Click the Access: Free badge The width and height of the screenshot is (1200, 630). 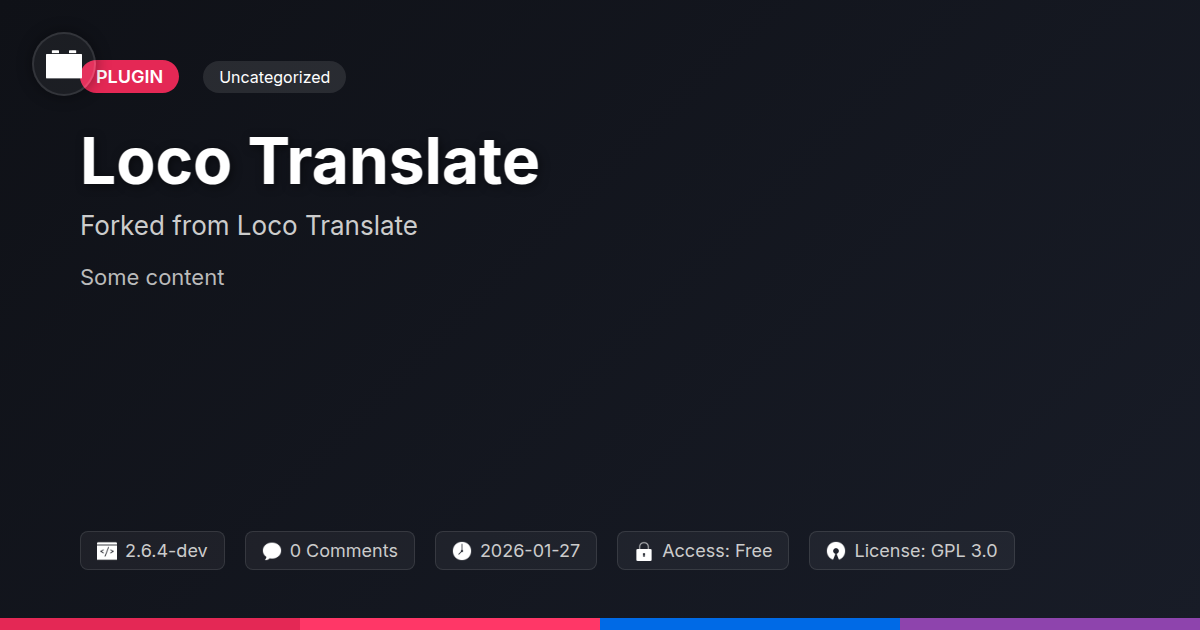703,551
